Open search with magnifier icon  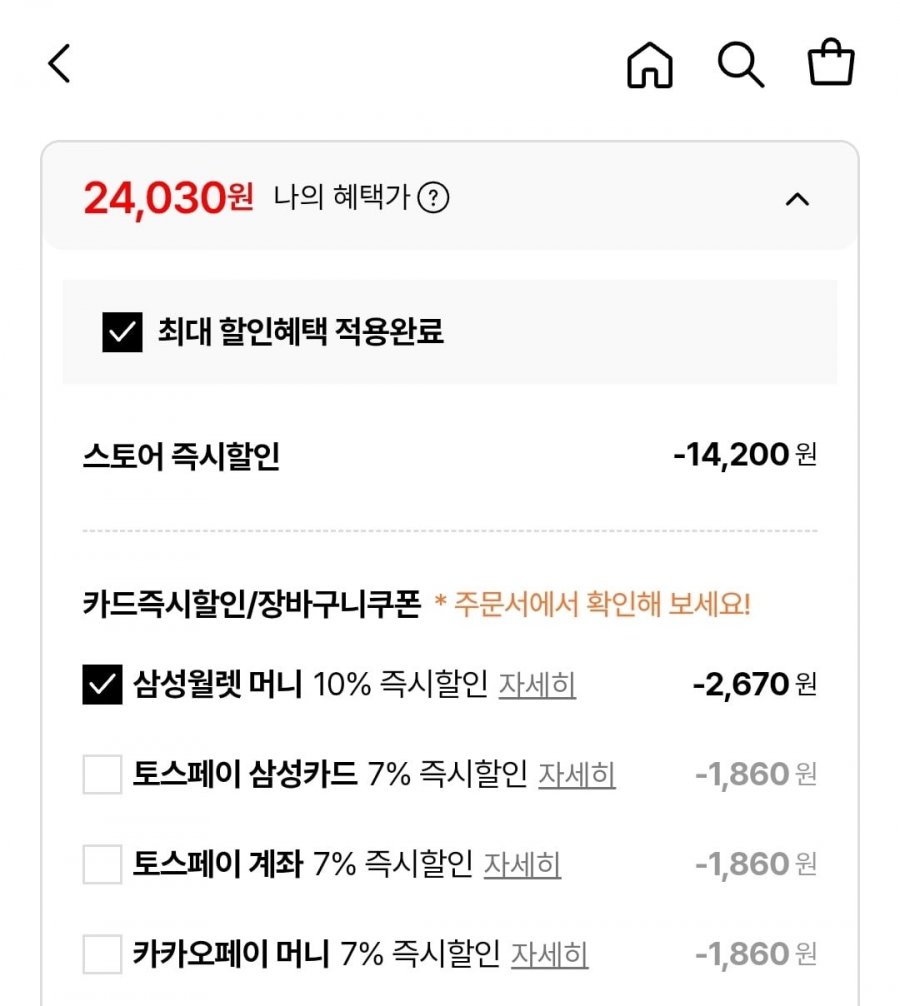[x=741, y=66]
